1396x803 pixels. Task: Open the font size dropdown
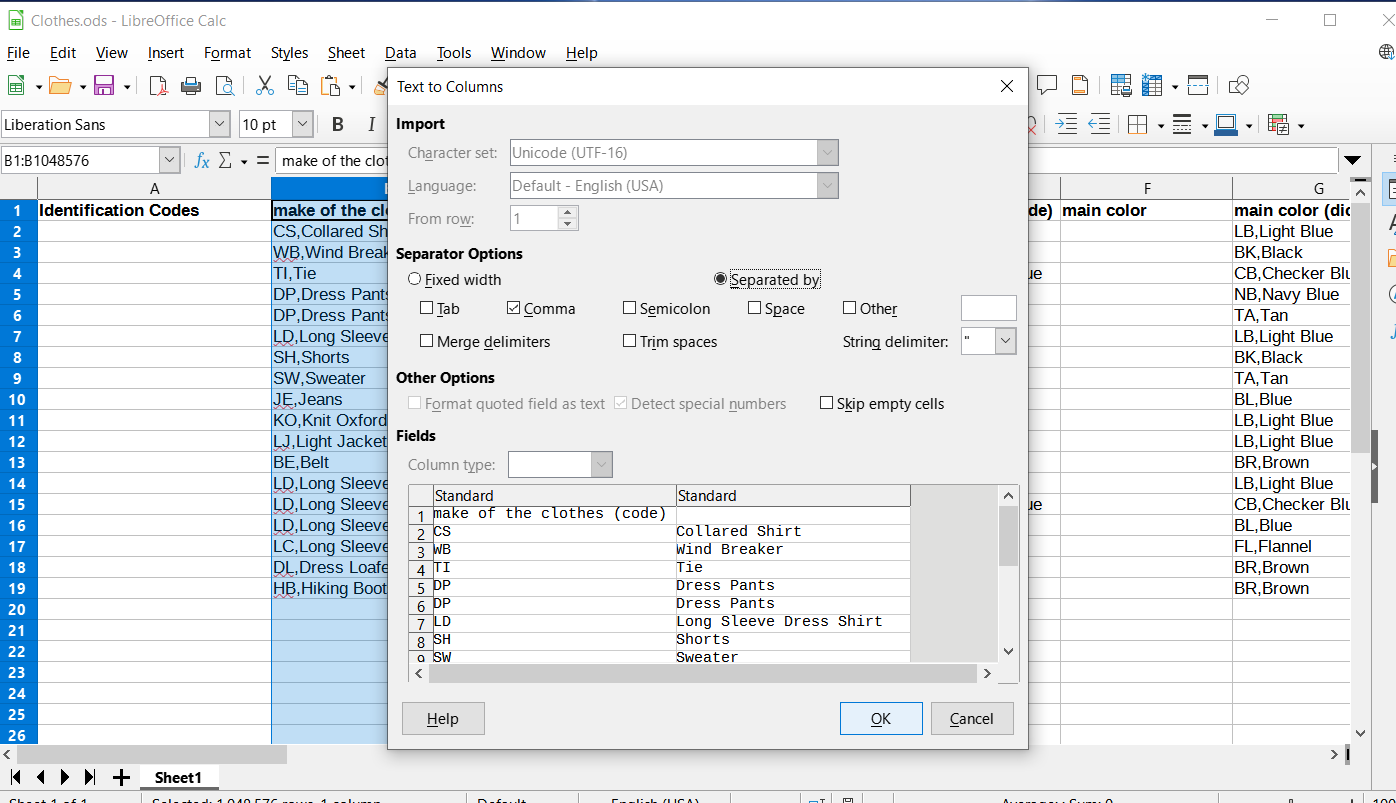pyautogui.click(x=303, y=125)
